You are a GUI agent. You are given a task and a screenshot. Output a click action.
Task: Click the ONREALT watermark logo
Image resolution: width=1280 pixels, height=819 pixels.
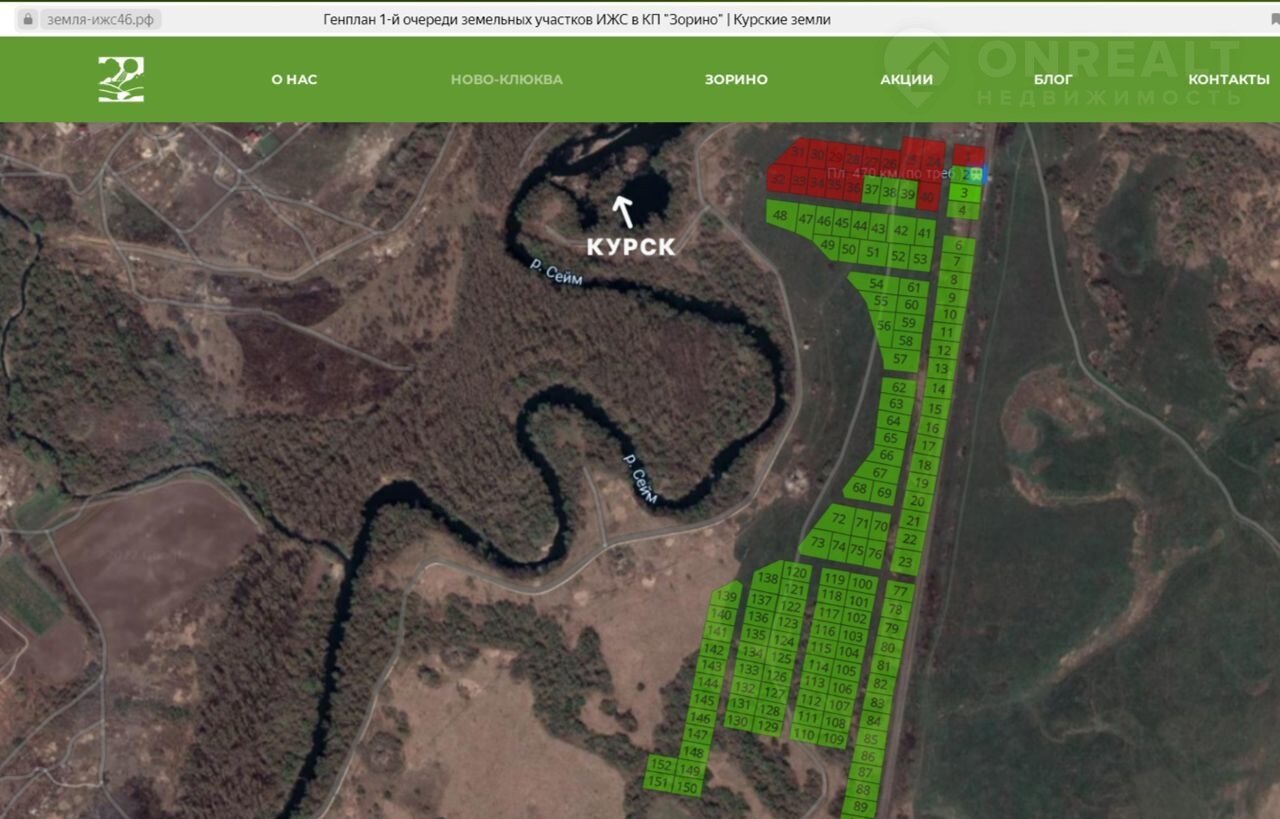[x=917, y=68]
